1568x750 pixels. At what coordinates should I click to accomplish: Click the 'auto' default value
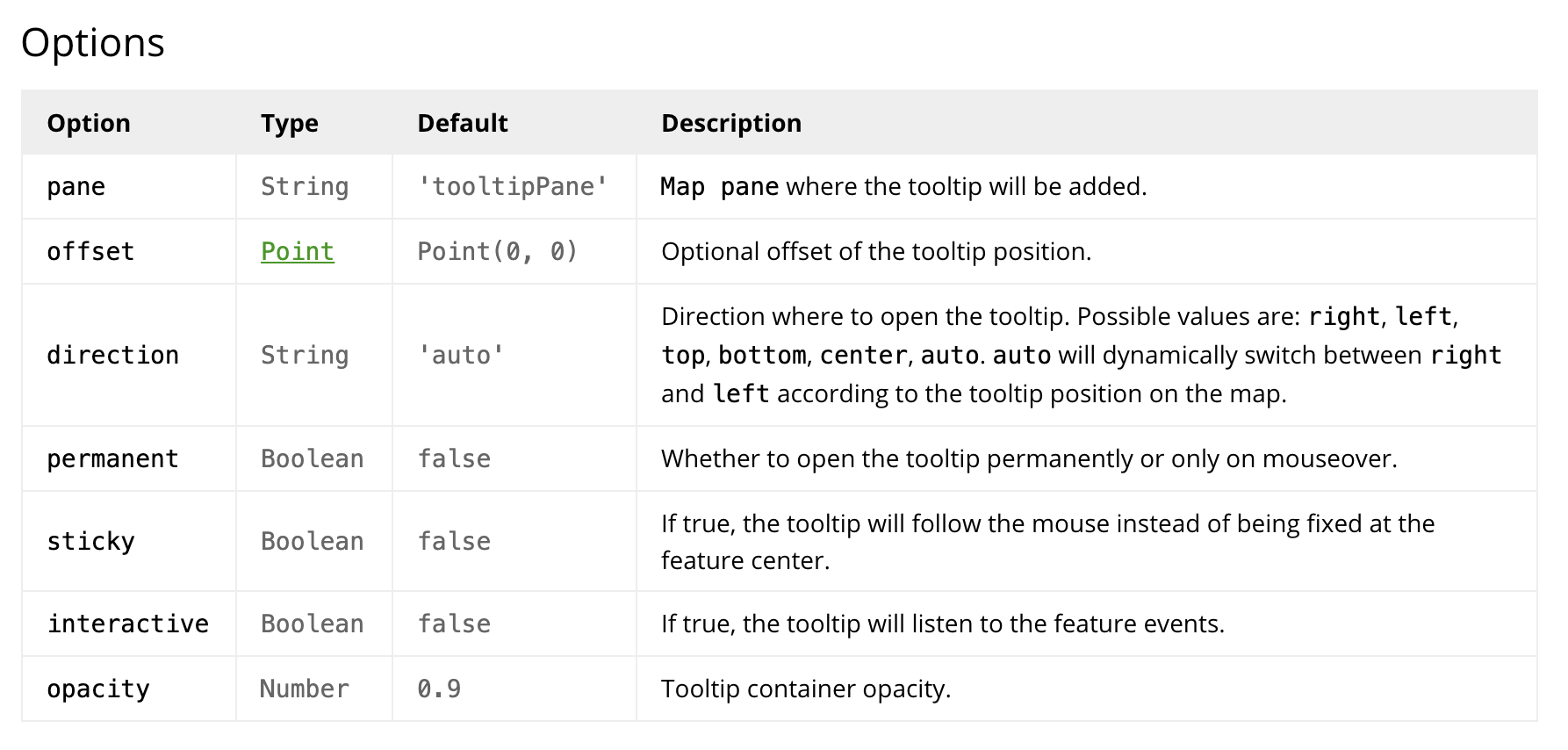point(461,356)
